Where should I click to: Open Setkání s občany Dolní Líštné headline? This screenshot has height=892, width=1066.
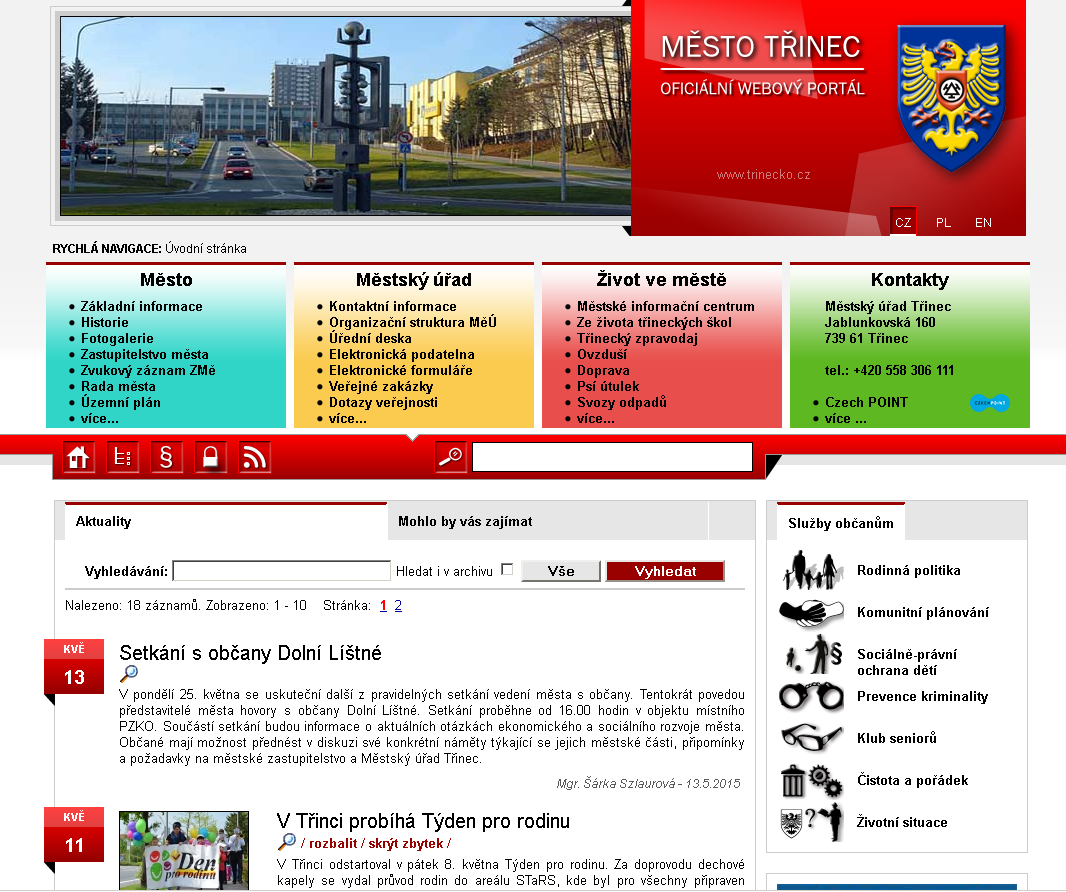(x=250, y=653)
